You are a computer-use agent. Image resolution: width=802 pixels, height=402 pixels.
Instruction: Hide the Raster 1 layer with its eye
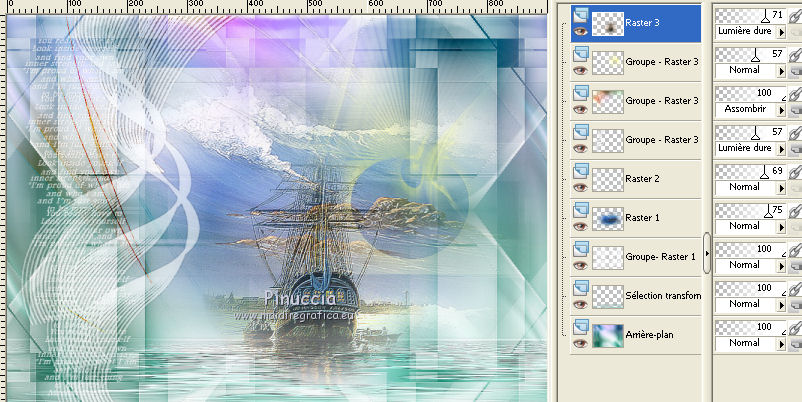580,226
